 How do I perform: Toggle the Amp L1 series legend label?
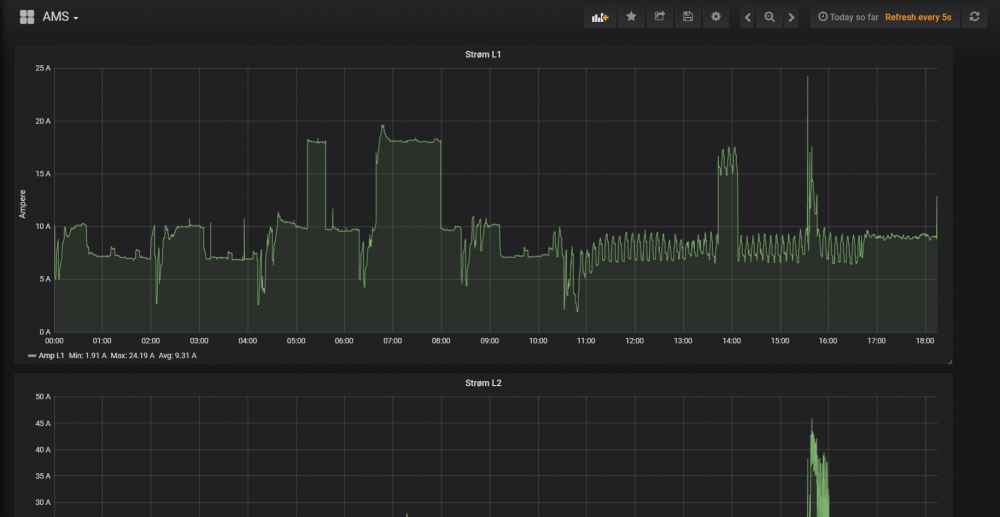click(x=52, y=355)
